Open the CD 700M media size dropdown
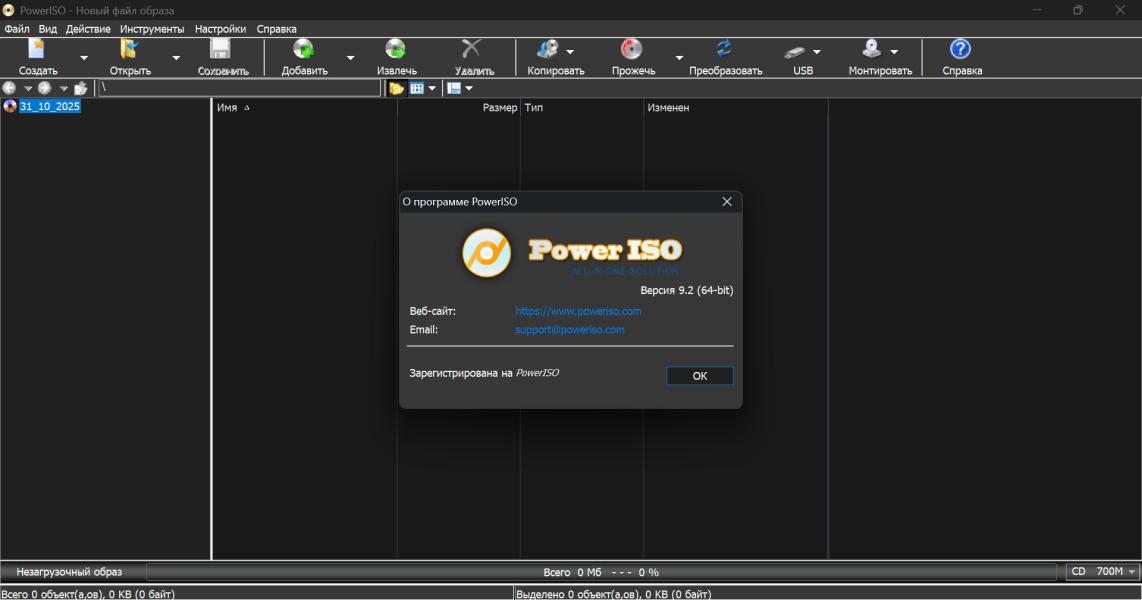 [1132, 572]
